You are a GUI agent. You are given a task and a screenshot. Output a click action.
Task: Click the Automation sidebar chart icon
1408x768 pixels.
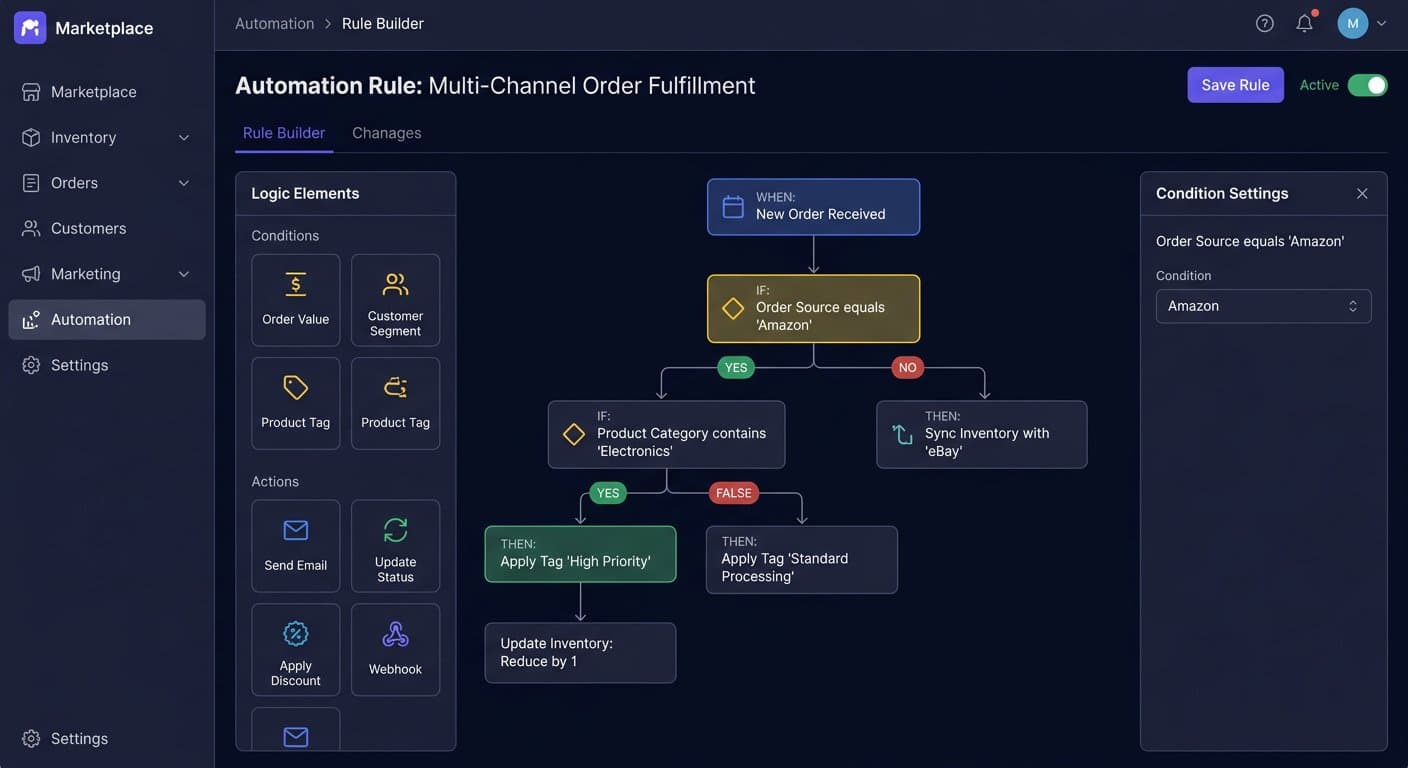pyautogui.click(x=31, y=319)
